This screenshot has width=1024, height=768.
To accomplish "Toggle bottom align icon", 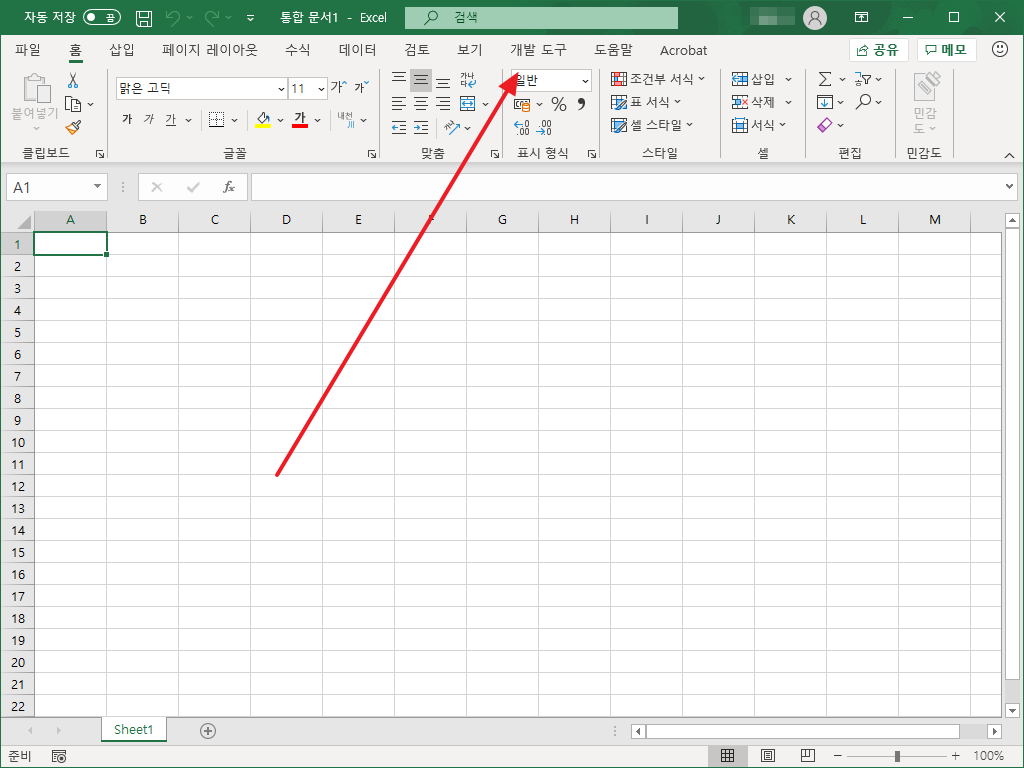I will (x=443, y=81).
